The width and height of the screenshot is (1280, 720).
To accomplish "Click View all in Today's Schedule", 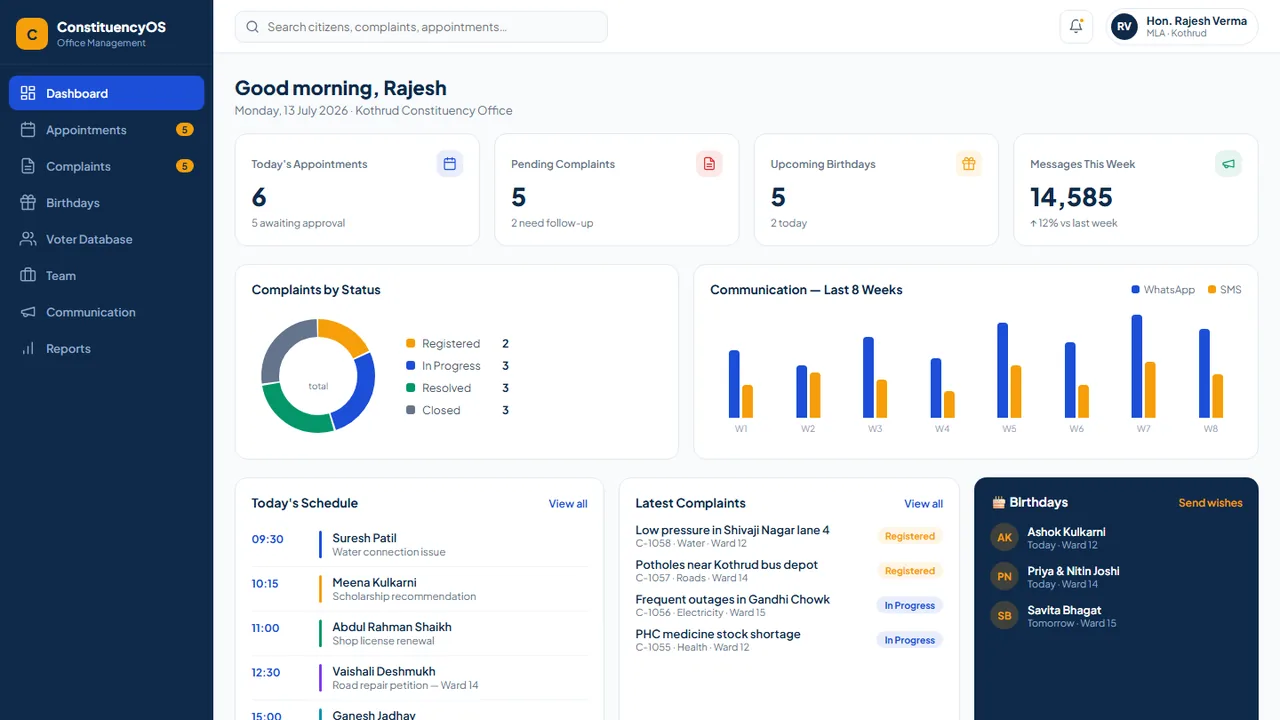I will pos(568,504).
